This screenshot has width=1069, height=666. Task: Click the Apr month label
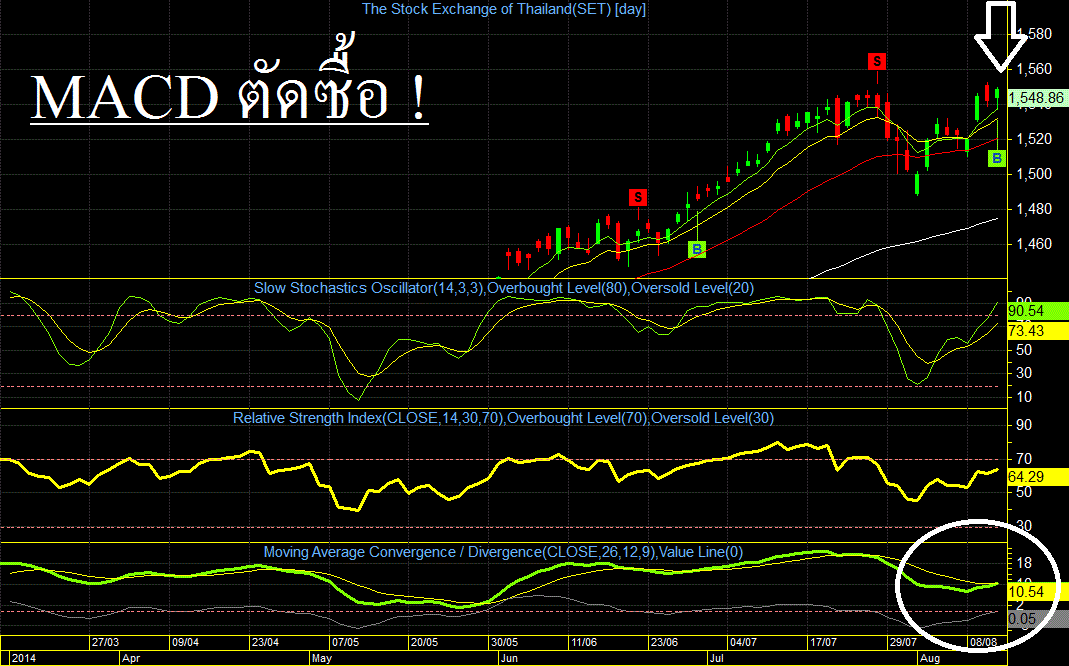coord(131,659)
